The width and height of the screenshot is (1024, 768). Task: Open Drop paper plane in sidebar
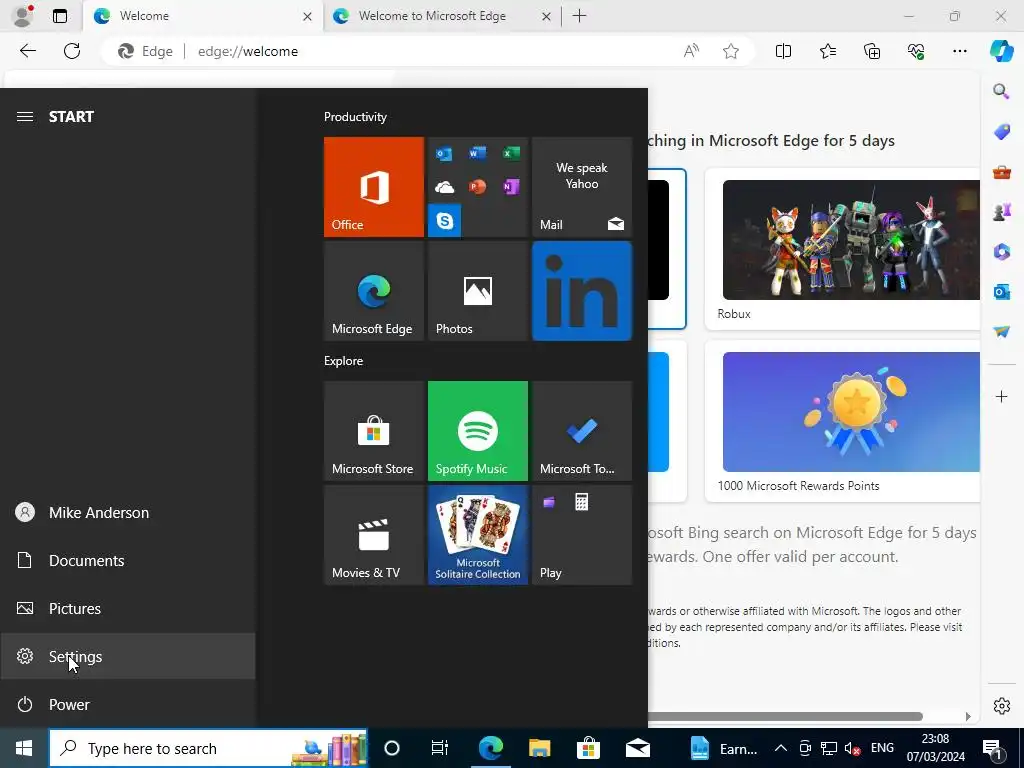[1001, 332]
